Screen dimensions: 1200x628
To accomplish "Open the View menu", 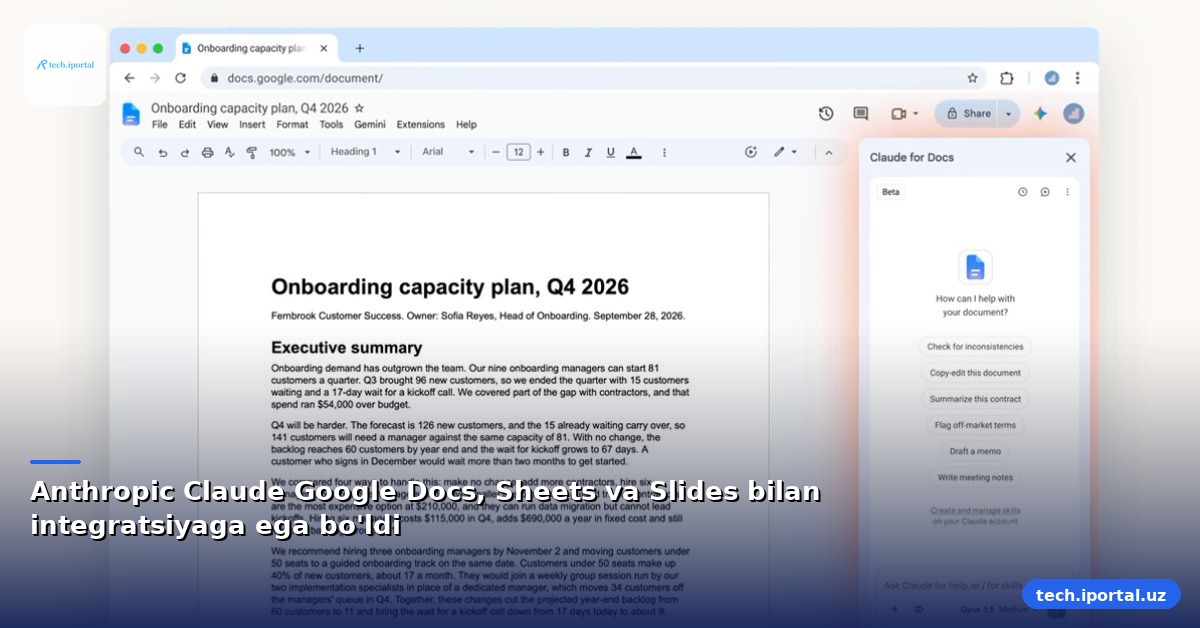I will point(217,125).
